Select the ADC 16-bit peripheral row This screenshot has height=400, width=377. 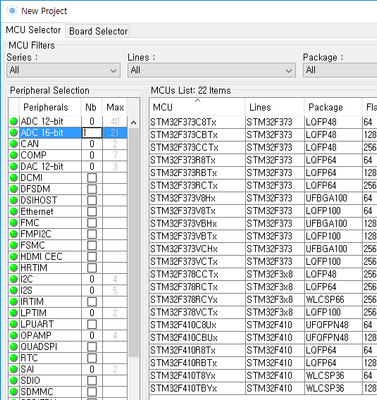click(x=68, y=133)
